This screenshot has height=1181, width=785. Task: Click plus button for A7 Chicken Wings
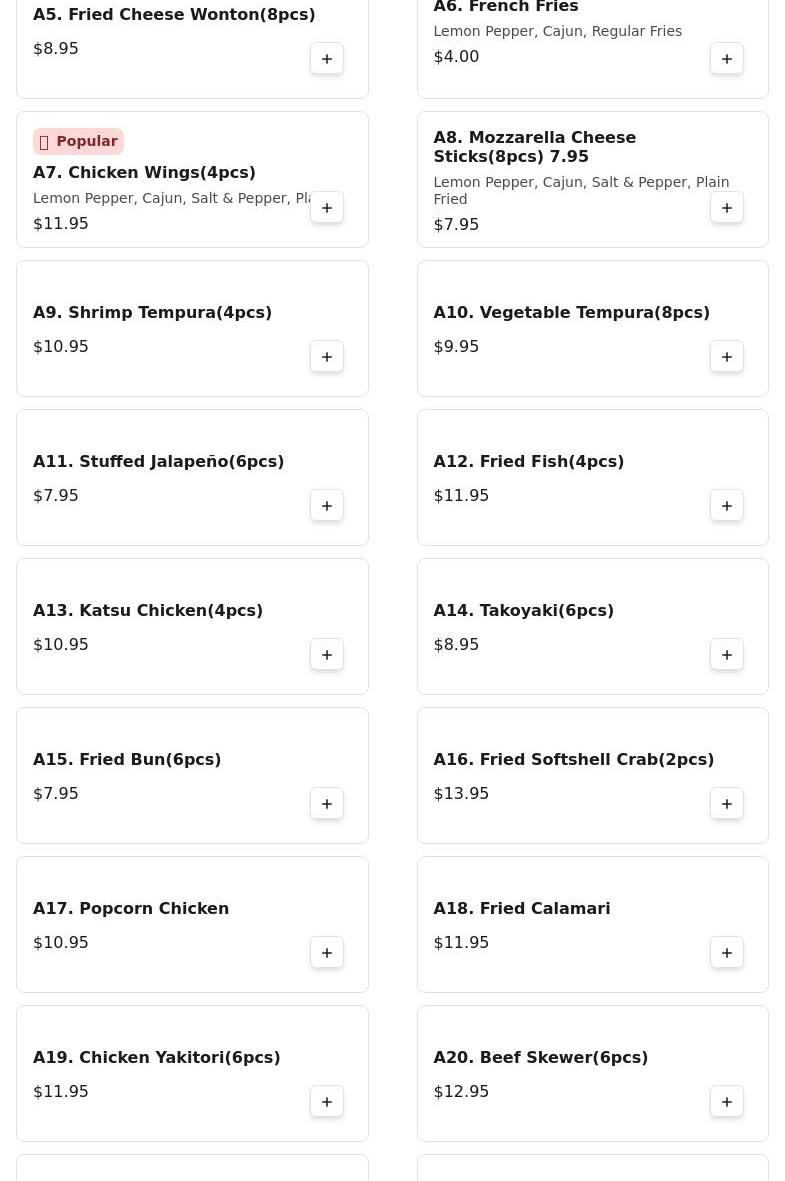click(327, 208)
